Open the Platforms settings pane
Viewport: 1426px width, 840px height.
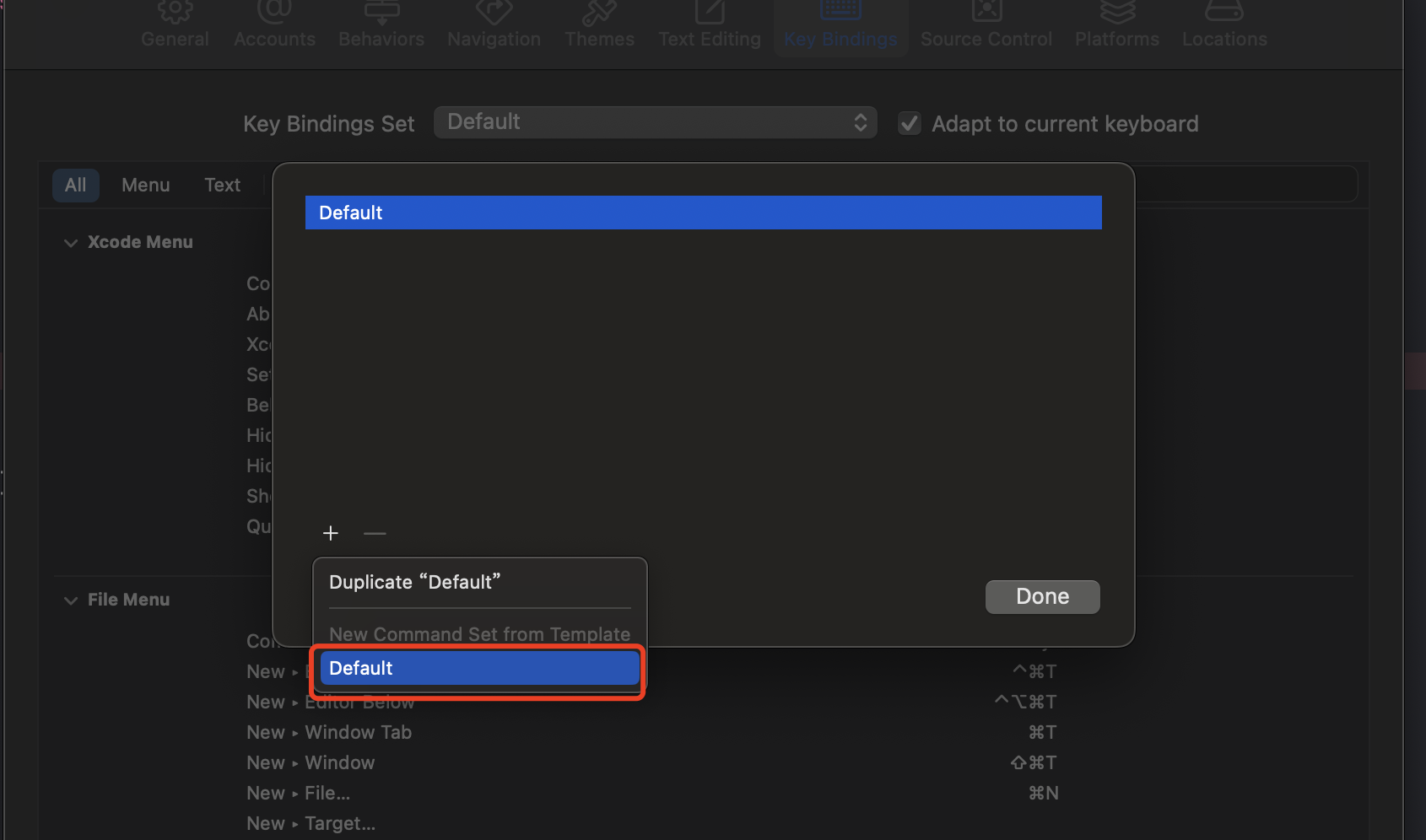click(1117, 25)
